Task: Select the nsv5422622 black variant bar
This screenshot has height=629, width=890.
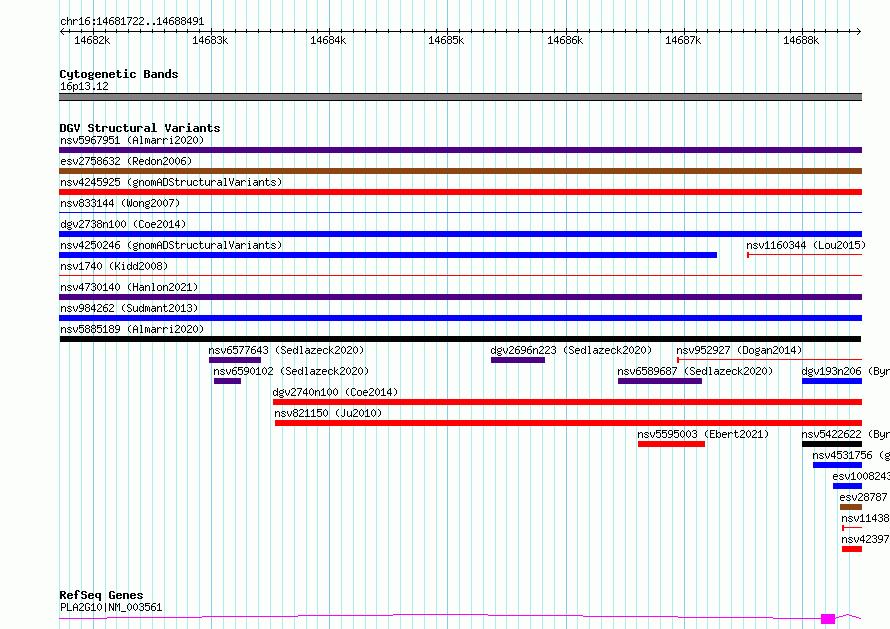Action: (x=832, y=444)
